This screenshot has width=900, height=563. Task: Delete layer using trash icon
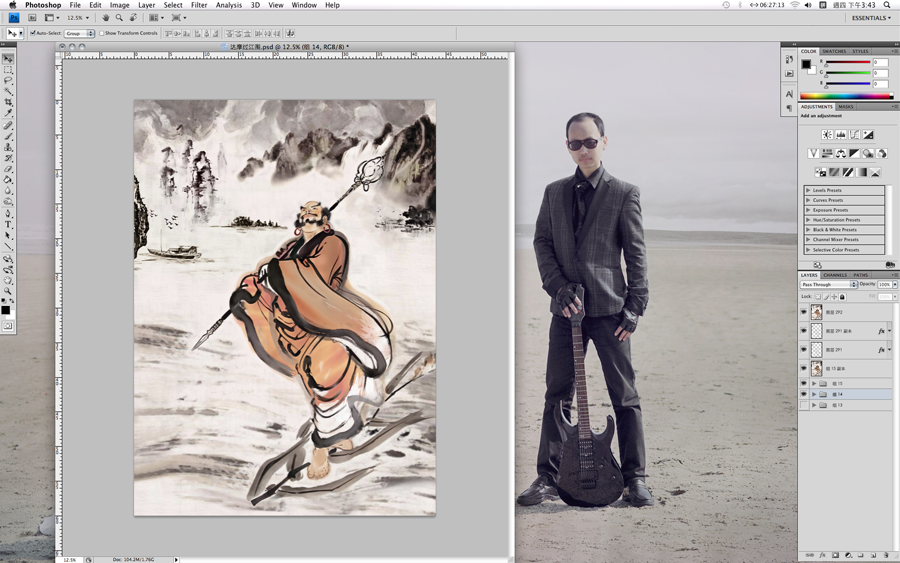coord(886,555)
